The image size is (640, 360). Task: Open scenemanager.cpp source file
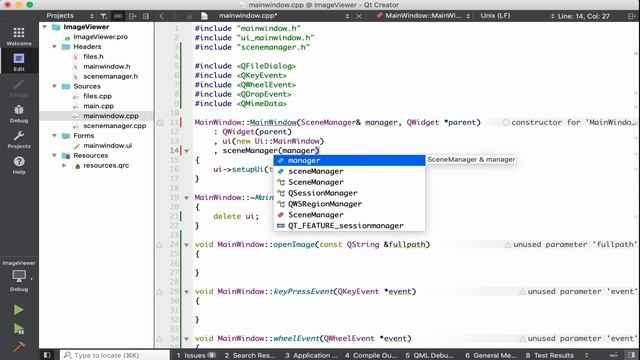coord(115,126)
